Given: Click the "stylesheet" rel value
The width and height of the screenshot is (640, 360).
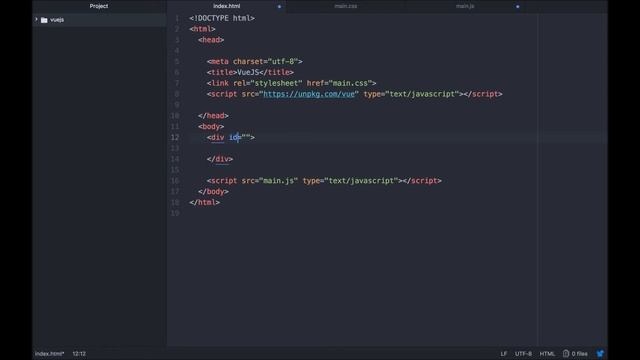Looking at the screenshot, I should coord(276,83).
